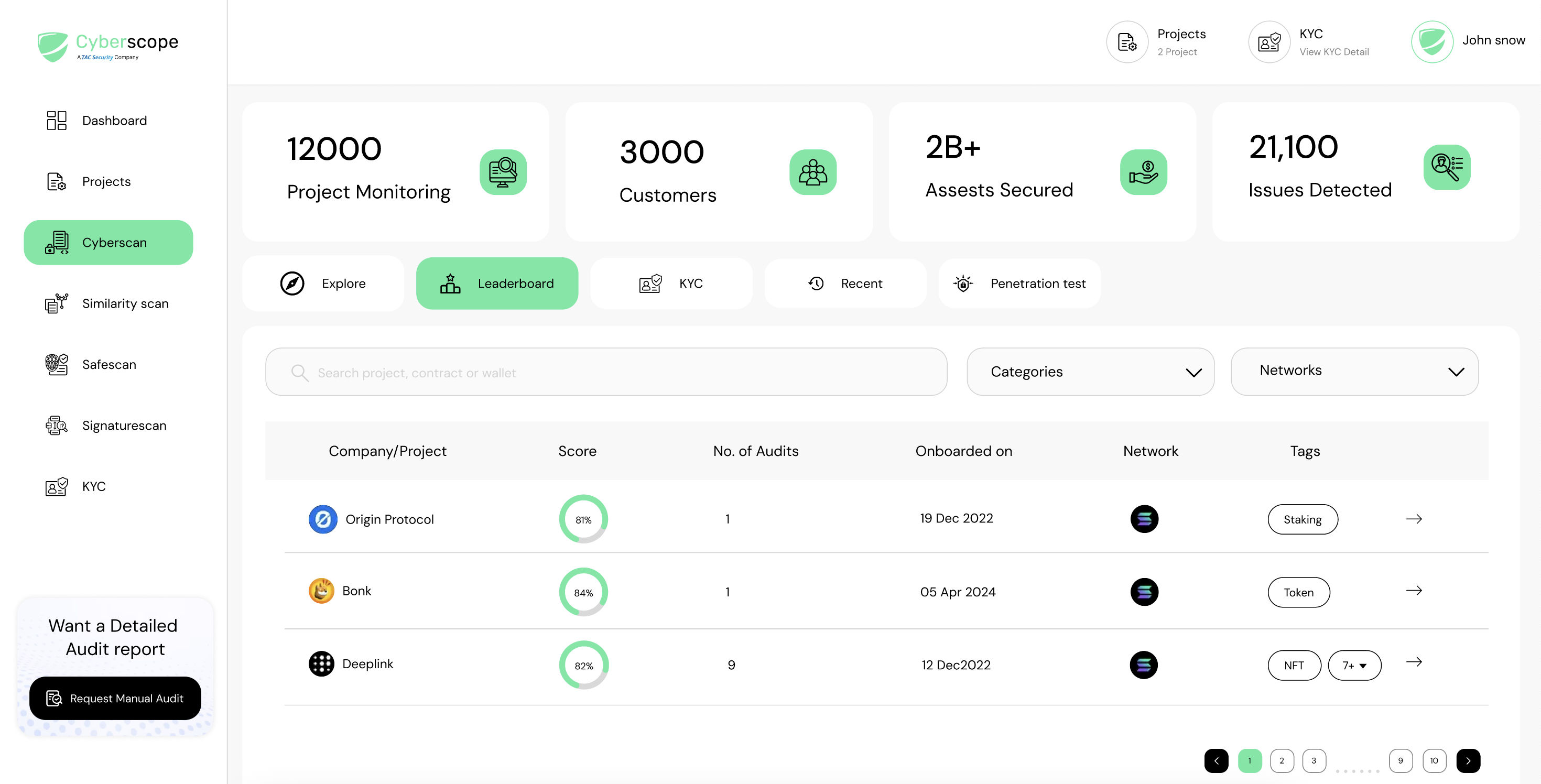The height and width of the screenshot is (784, 1541).
Task: Click the Projects icon in the top header
Action: (x=1126, y=42)
